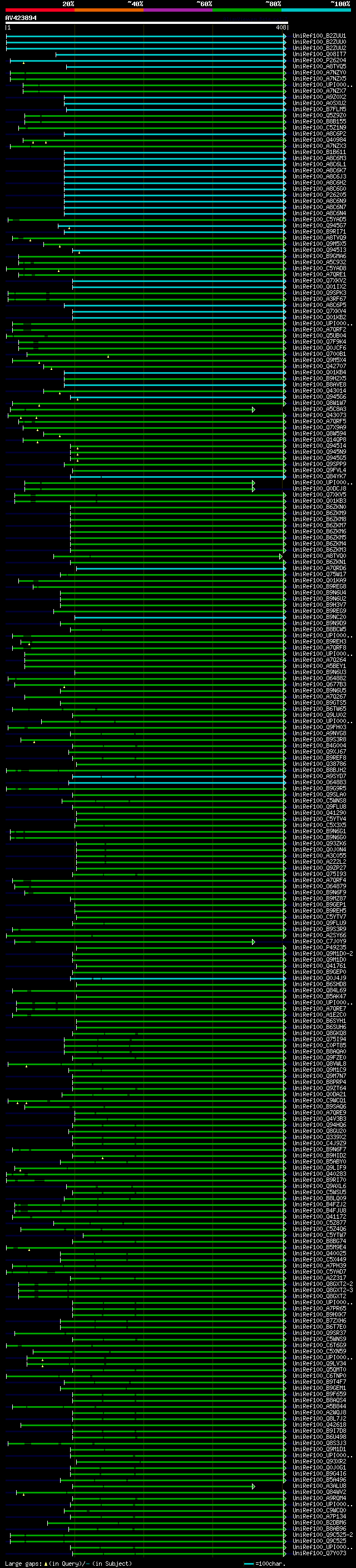
Task: Select hit label UniRef100_B9GTS5
Action: [319, 703]
